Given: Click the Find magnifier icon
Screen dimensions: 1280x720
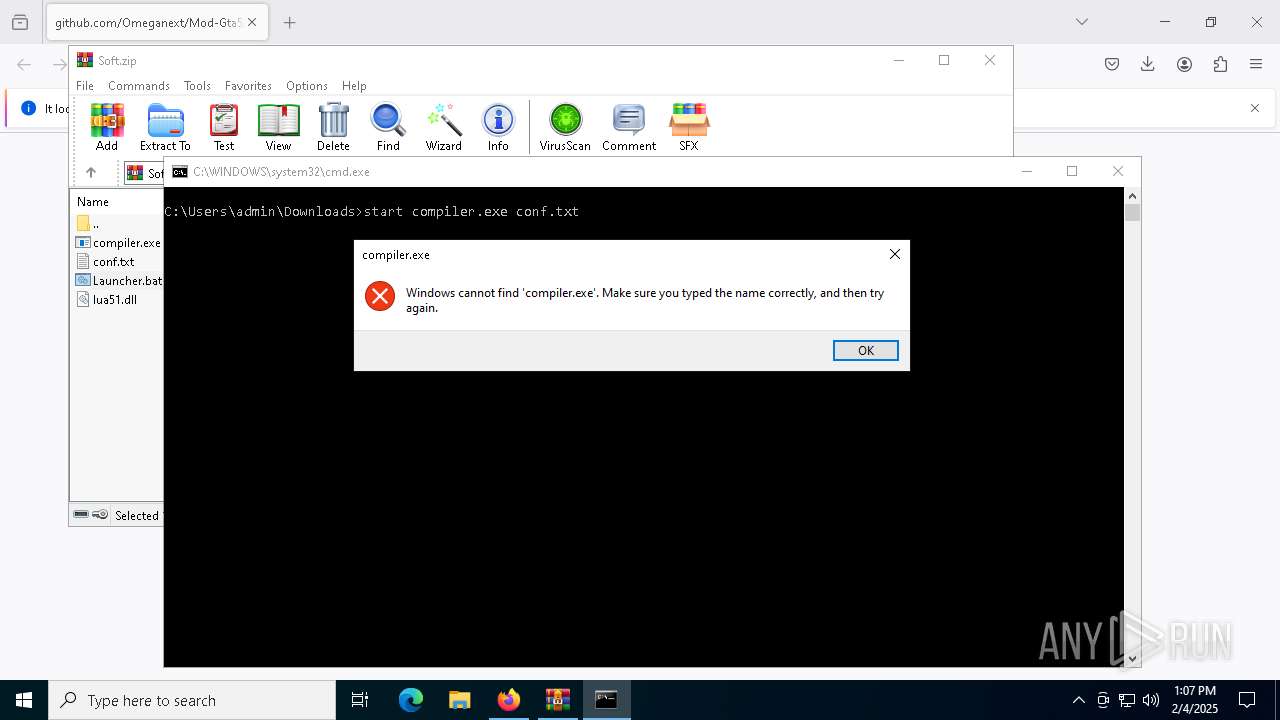Looking at the screenshot, I should point(388,127).
